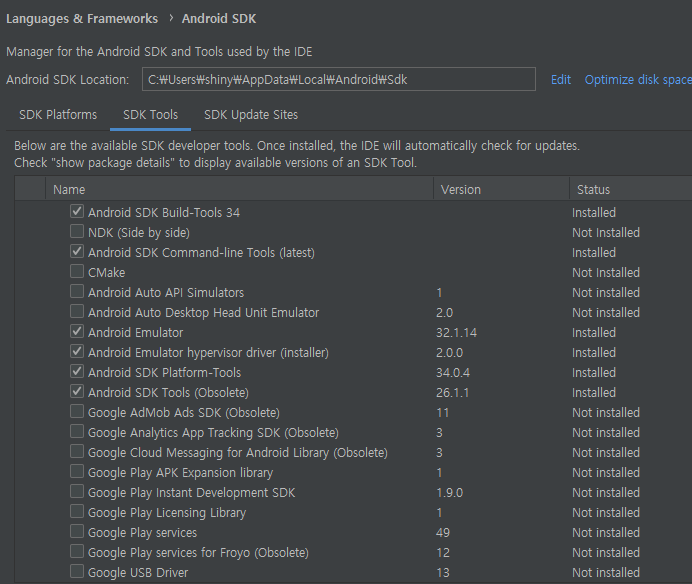Check Google Play Instant Development SDK checkbox
The height and width of the screenshot is (584, 692).
click(77, 491)
